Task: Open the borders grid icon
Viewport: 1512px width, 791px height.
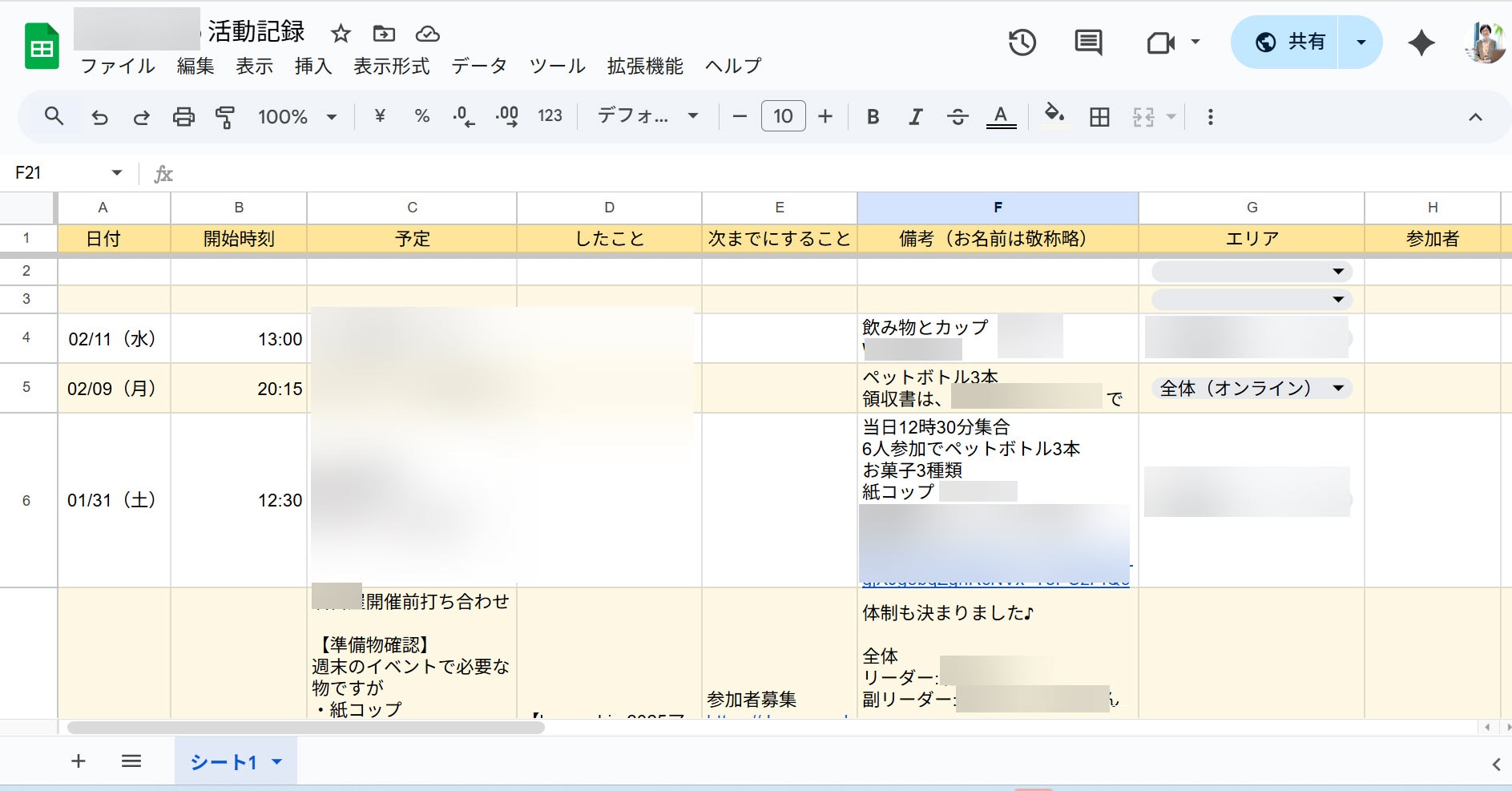Action: 1099,117
